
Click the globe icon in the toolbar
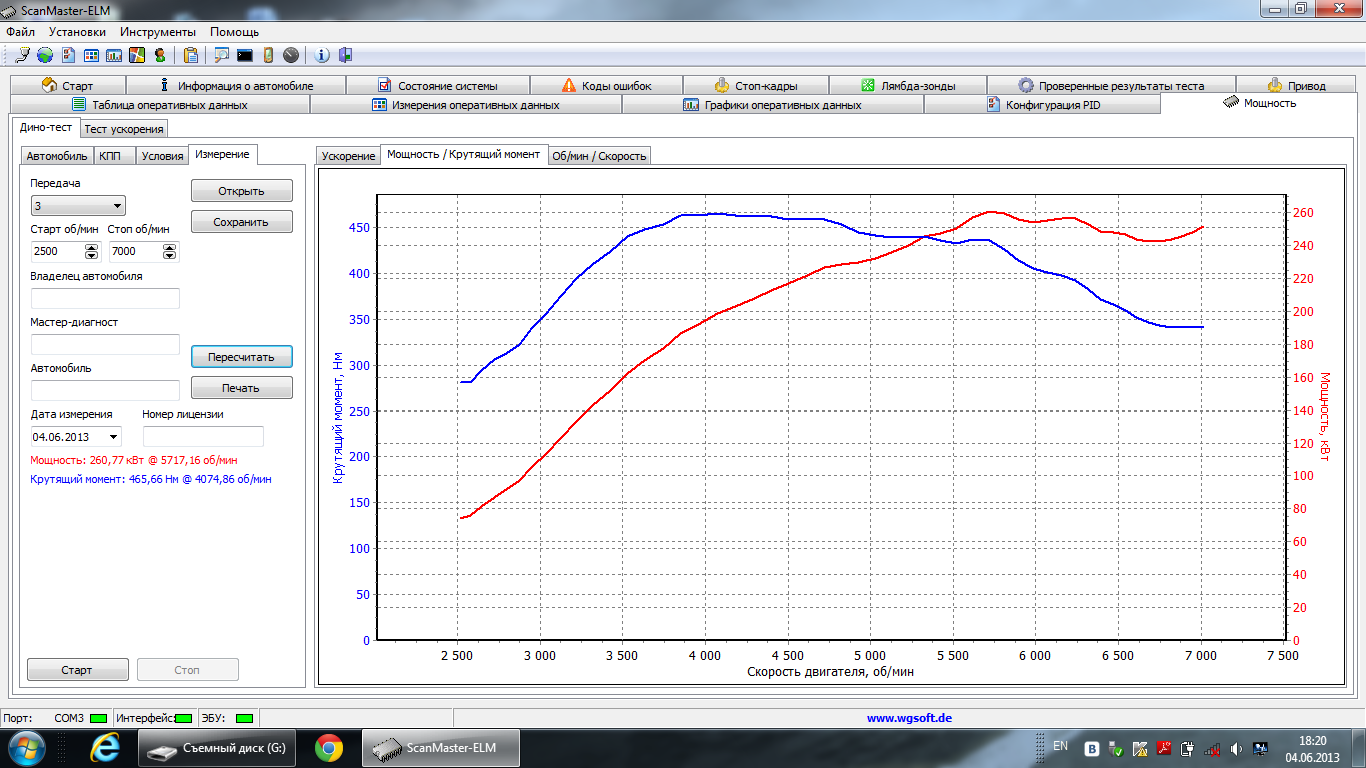click(x=45, y=55)
